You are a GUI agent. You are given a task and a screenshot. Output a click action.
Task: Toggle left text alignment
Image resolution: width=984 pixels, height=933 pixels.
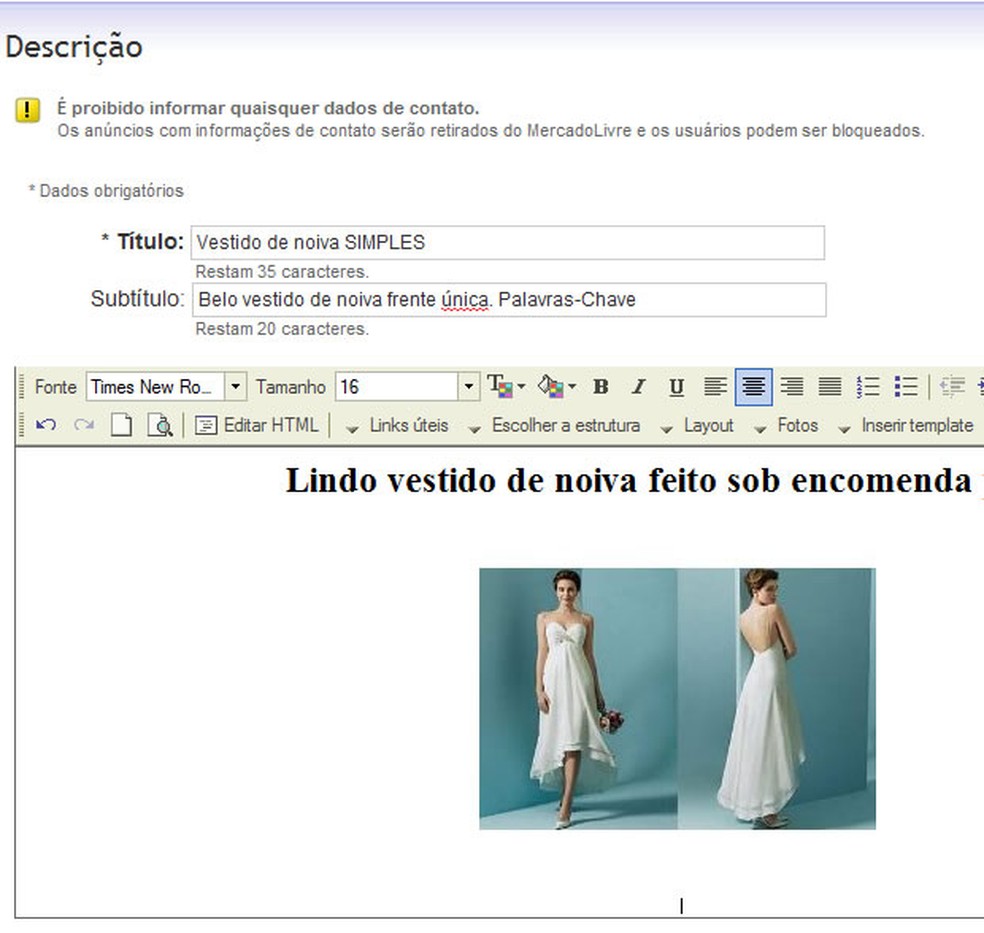pyautogui.click(x=714, y=386)
